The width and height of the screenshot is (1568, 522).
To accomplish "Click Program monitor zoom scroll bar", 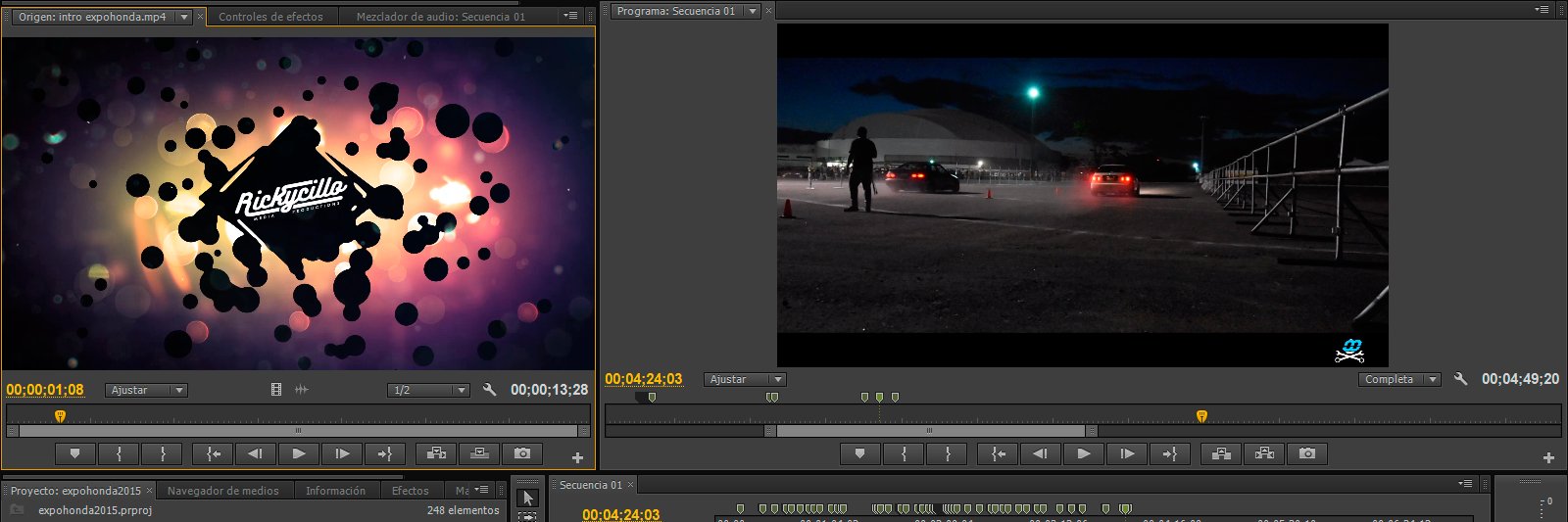I will (930, 430).
